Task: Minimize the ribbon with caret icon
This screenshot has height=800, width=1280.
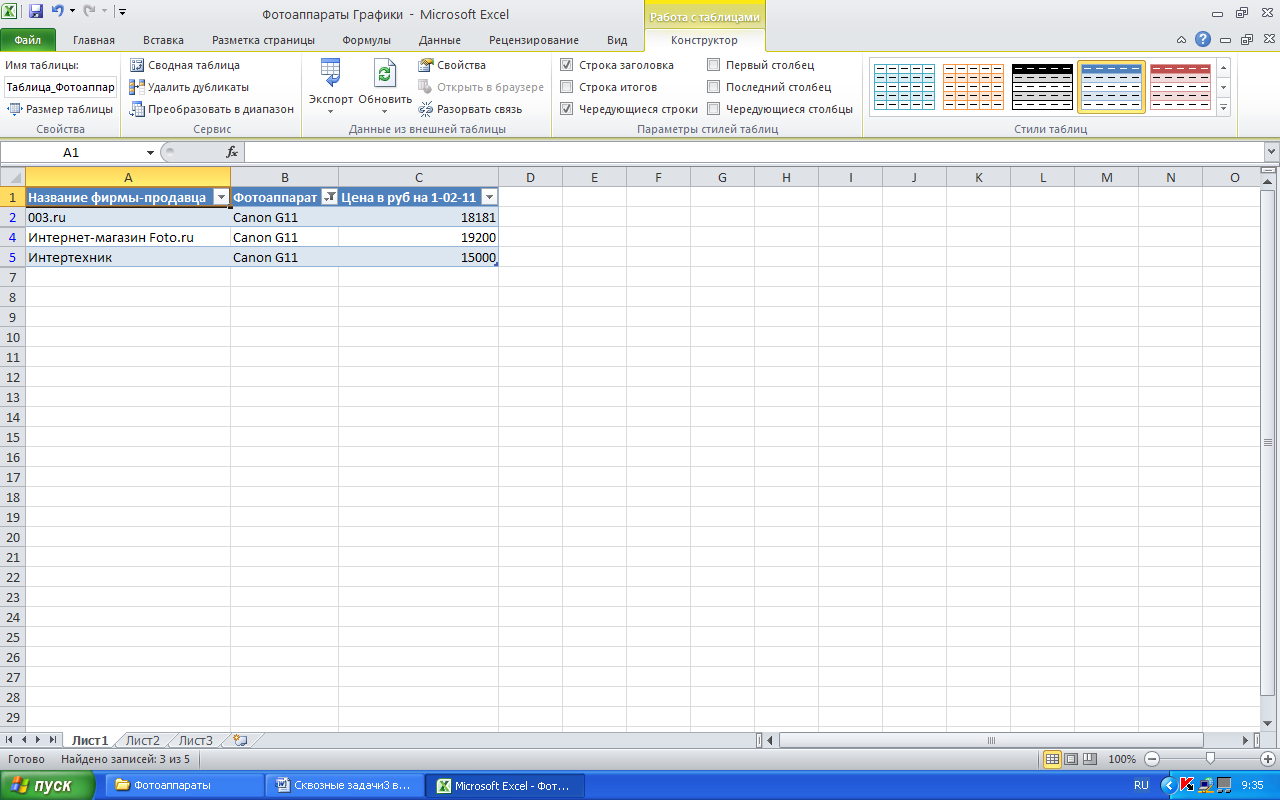Action: coord(1182,40)
